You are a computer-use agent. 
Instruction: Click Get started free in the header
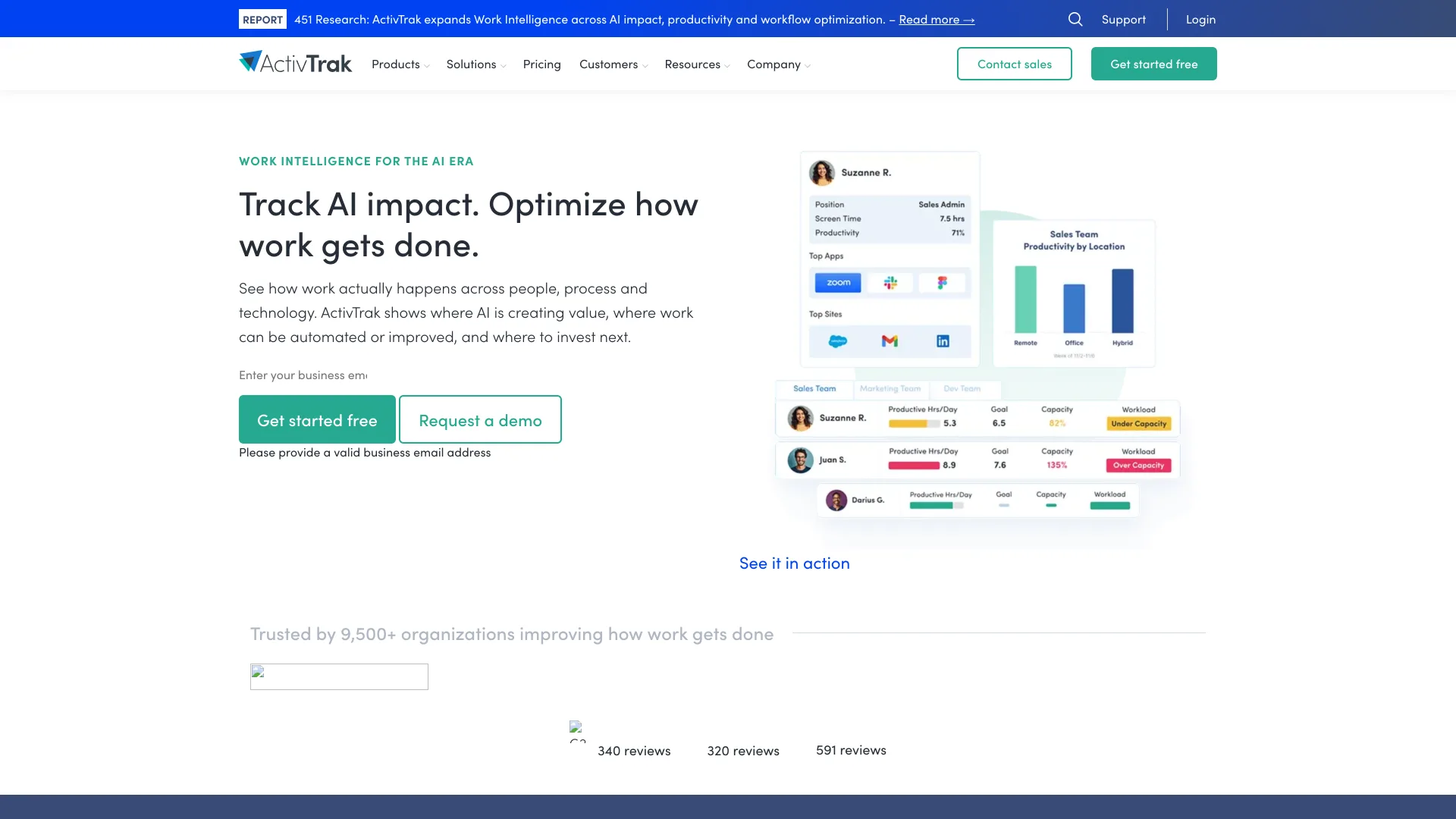pos(1153,64)
